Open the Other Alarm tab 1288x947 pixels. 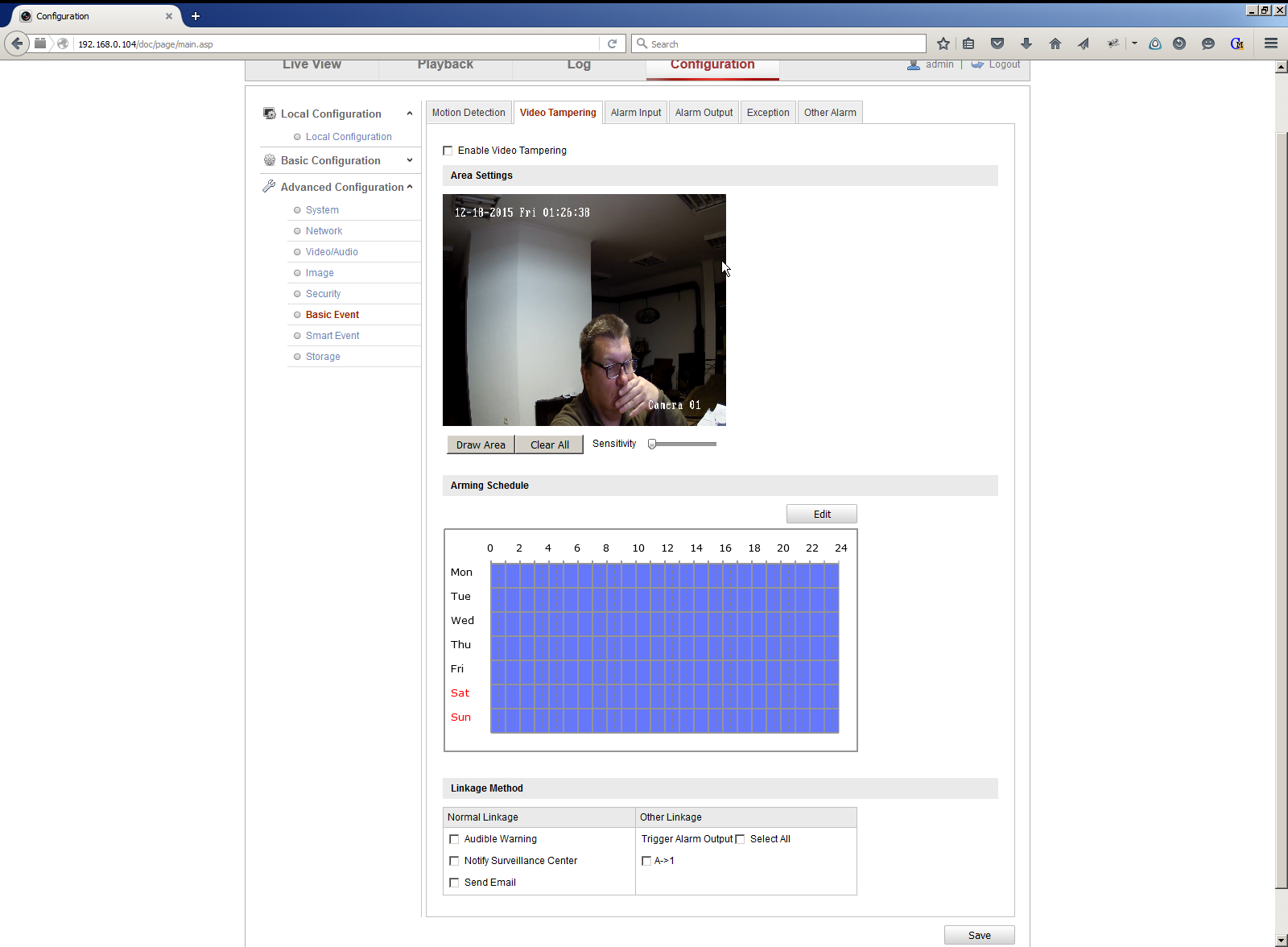830,113
